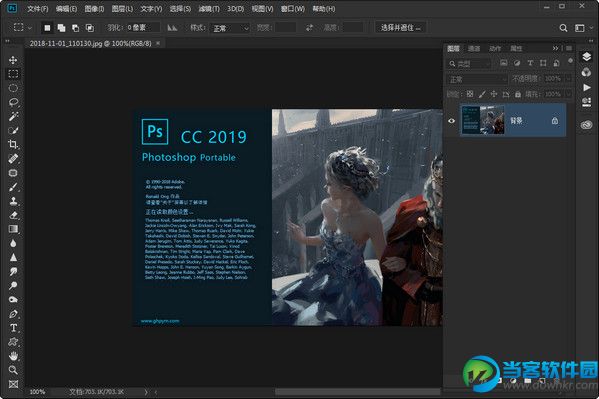Toggle adjustment layer filter icon
The image size is (599, 399).
[x=517, y=63]
